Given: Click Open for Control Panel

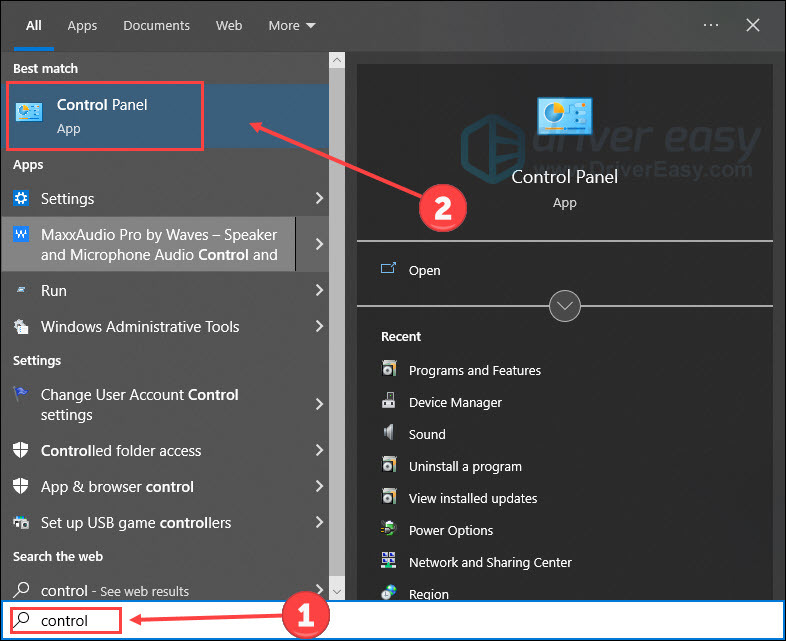Looking at the screenshot, I should 424,270.
